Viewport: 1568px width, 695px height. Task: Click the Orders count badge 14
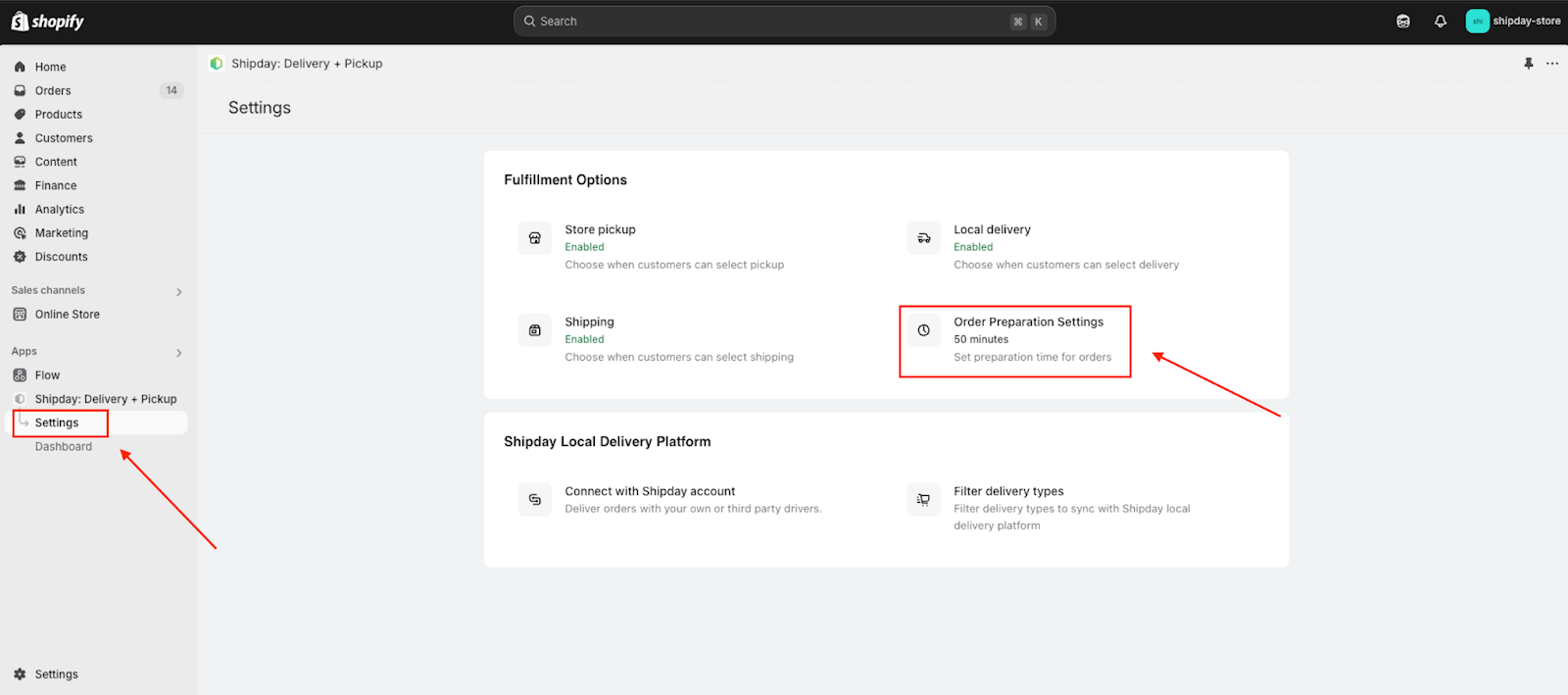point(171,90)
